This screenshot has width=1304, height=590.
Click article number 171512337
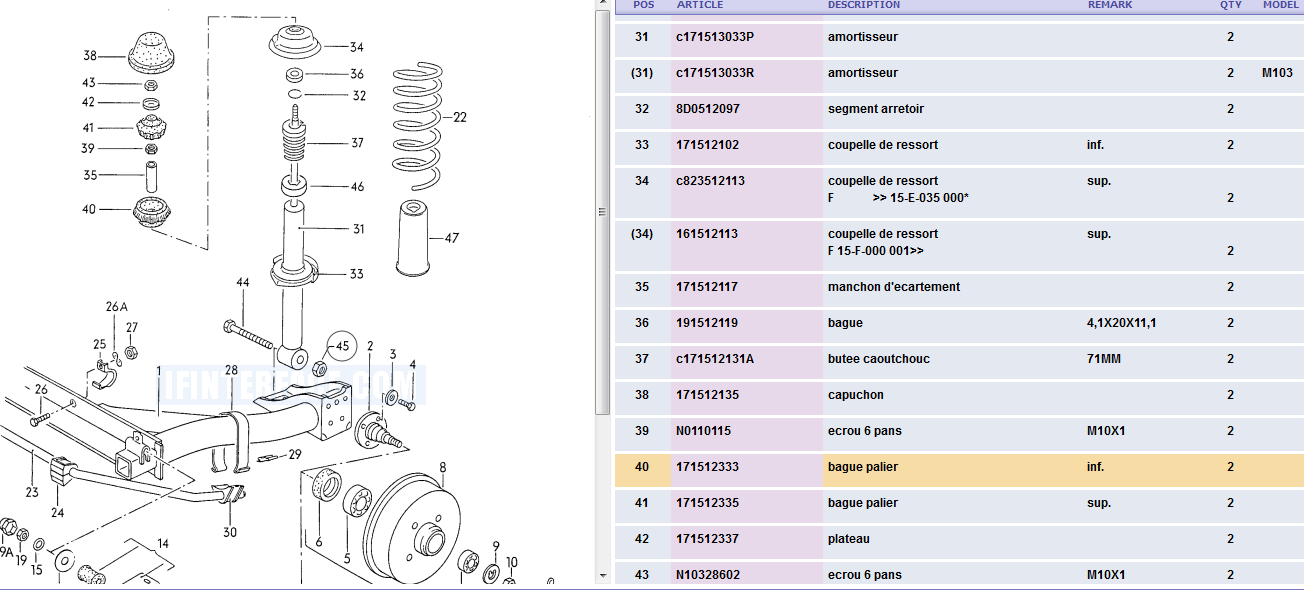pos(707,539)
